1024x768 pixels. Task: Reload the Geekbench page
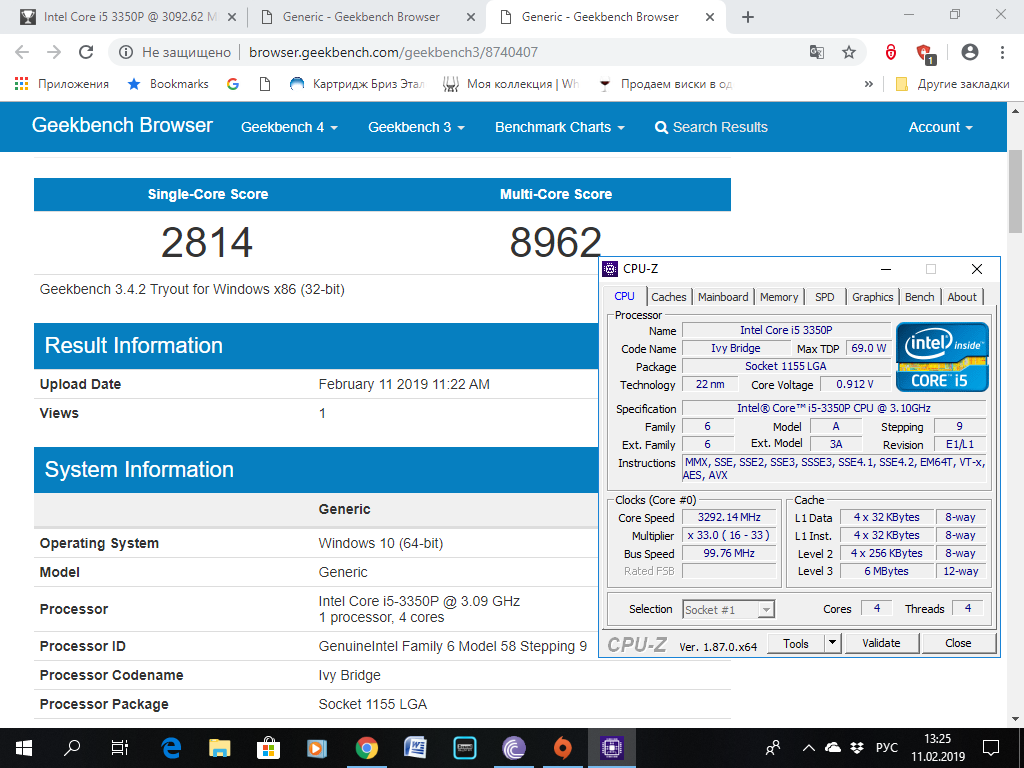[86, 52]
